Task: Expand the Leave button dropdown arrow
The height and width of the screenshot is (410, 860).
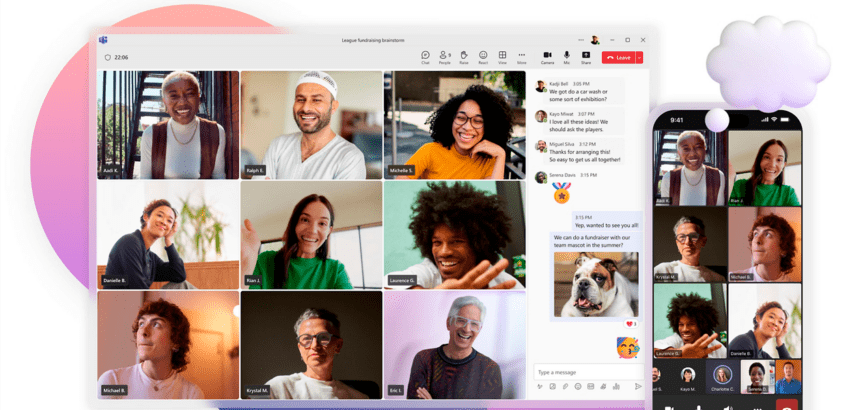Action: [639, 57]
